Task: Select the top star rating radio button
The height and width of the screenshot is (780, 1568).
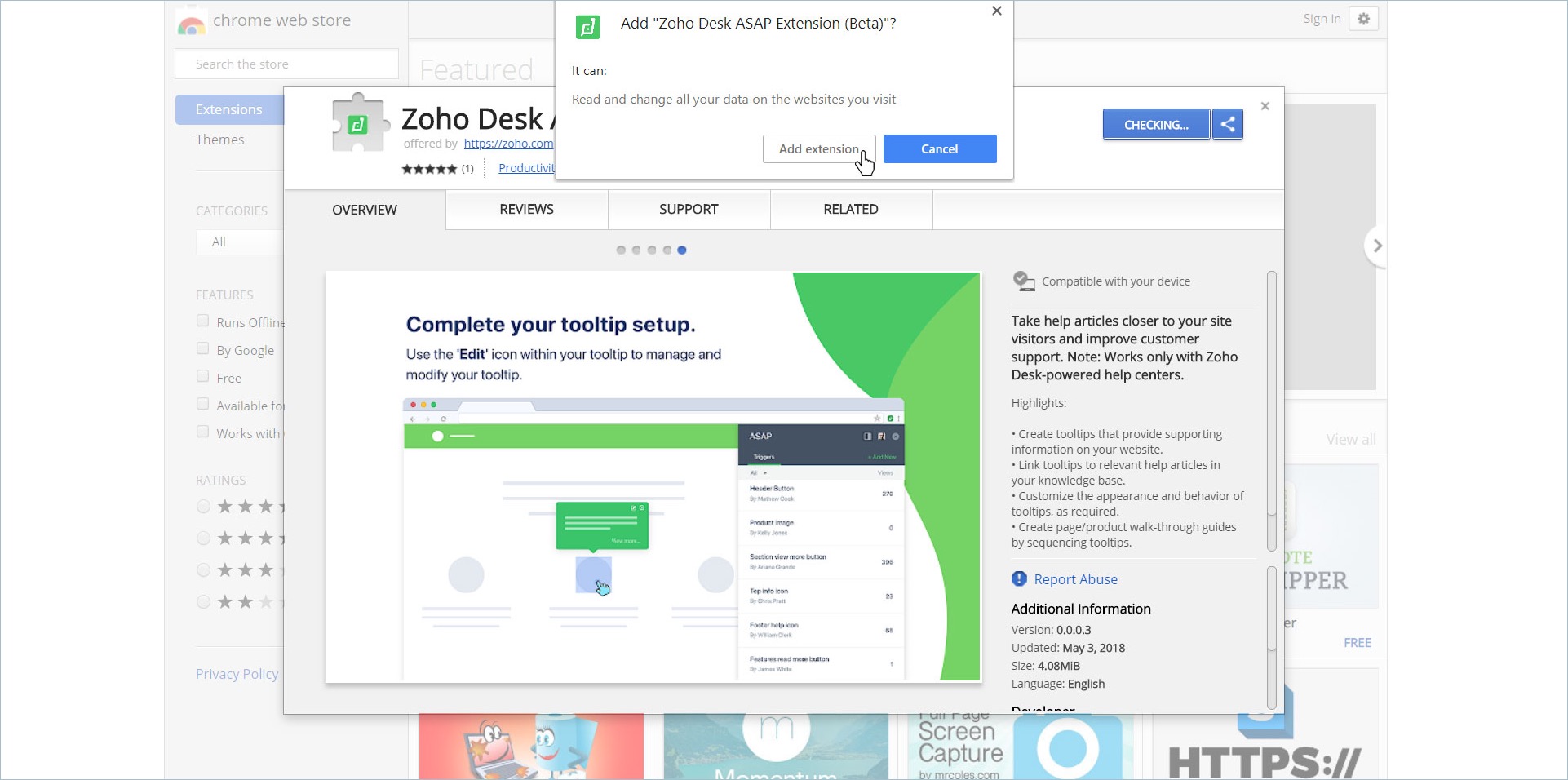Action: click(203, 507)
